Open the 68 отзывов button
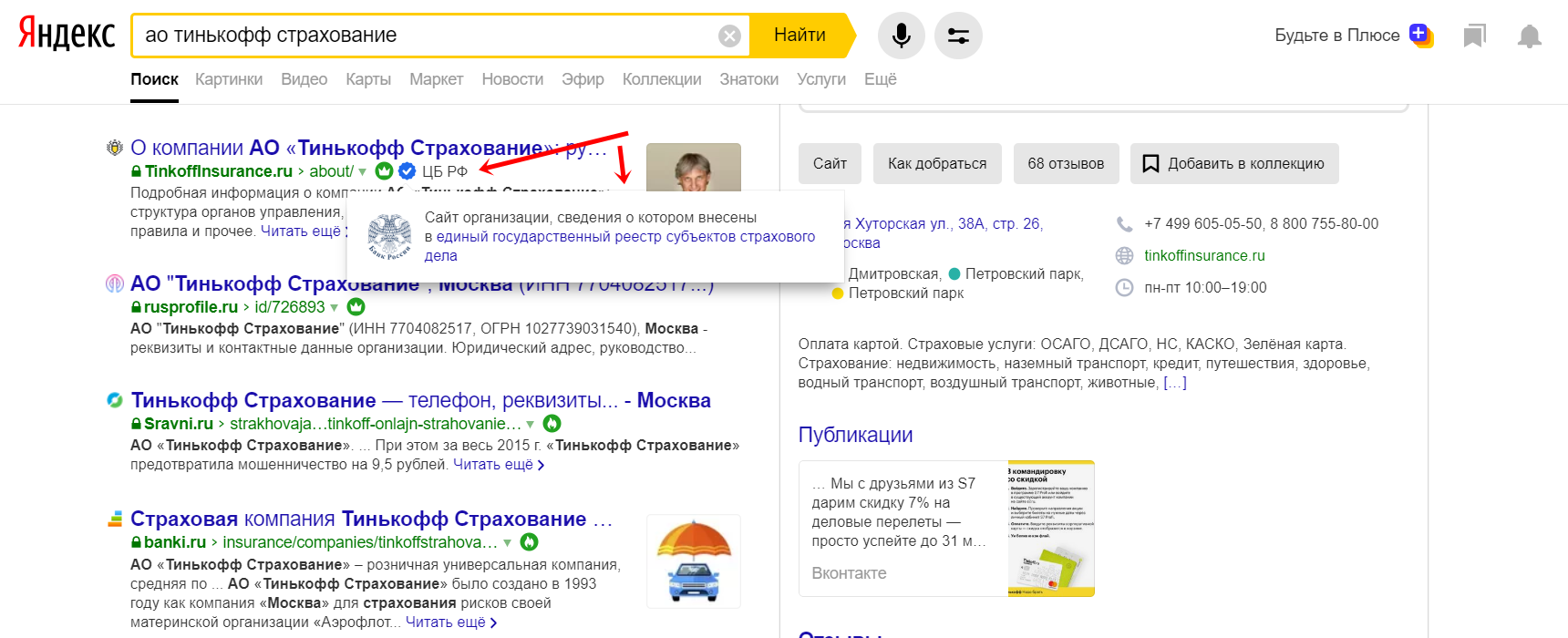1568x638 pixels. click(x=1066, y=164)
